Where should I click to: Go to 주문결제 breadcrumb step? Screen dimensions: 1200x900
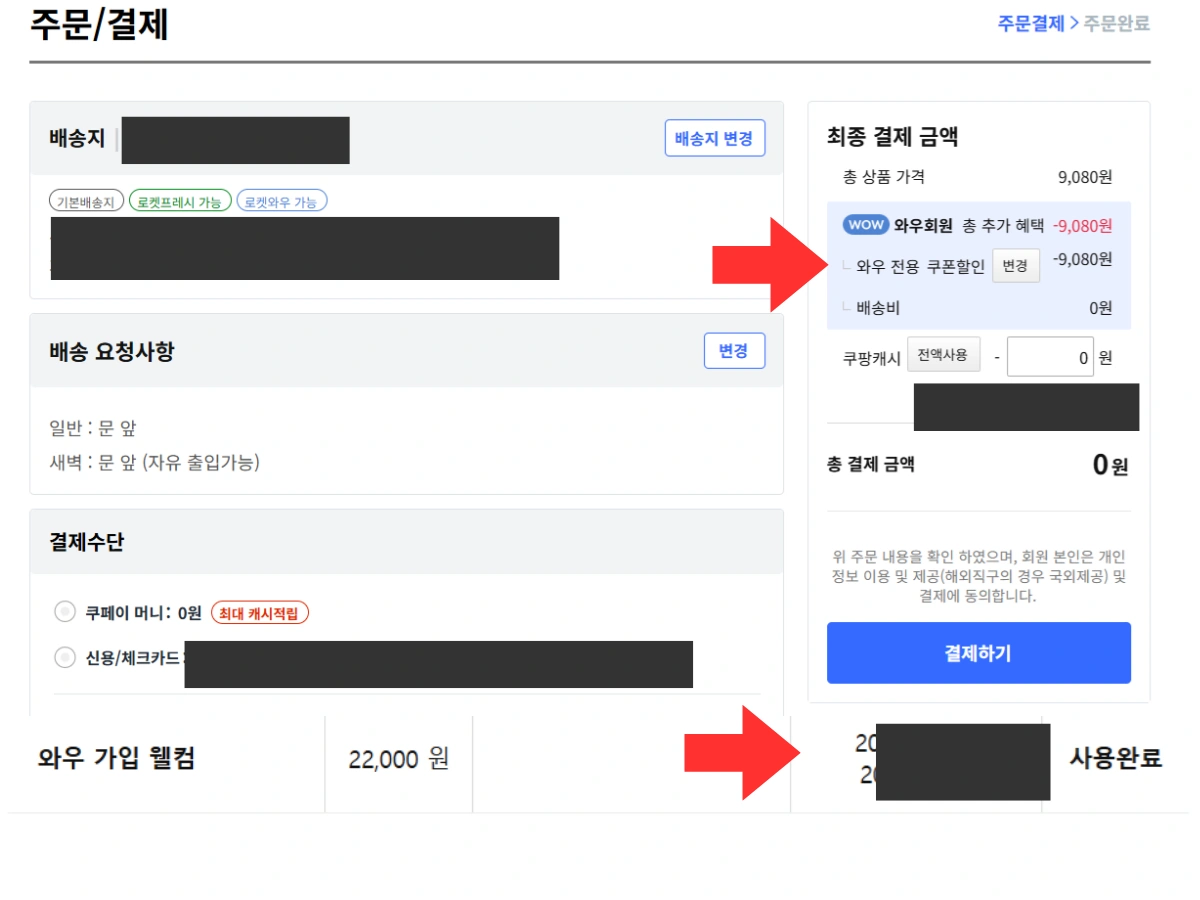coord(1031,23)
